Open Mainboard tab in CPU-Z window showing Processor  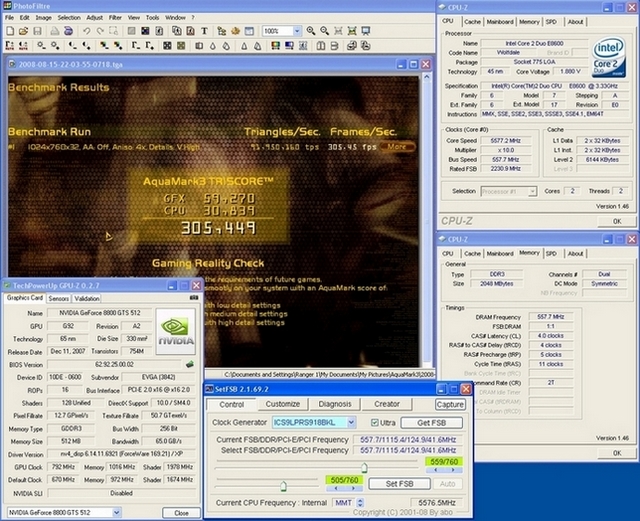point(500,22)
